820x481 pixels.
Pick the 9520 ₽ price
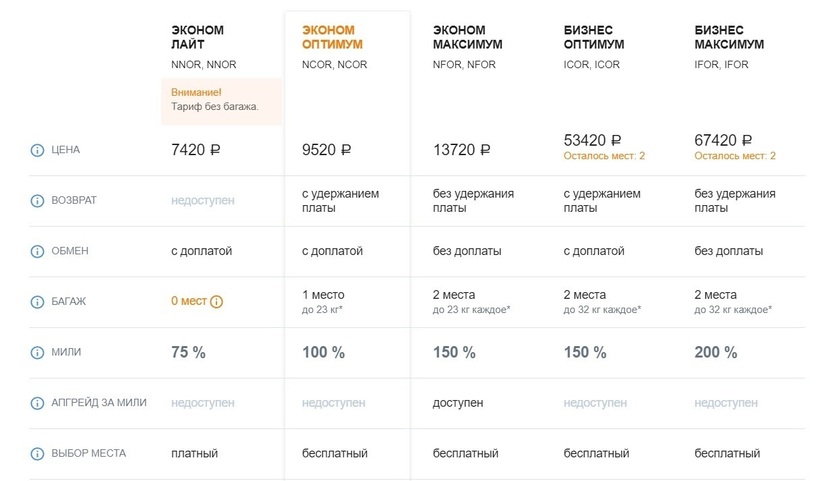click(x=327, y=151)
